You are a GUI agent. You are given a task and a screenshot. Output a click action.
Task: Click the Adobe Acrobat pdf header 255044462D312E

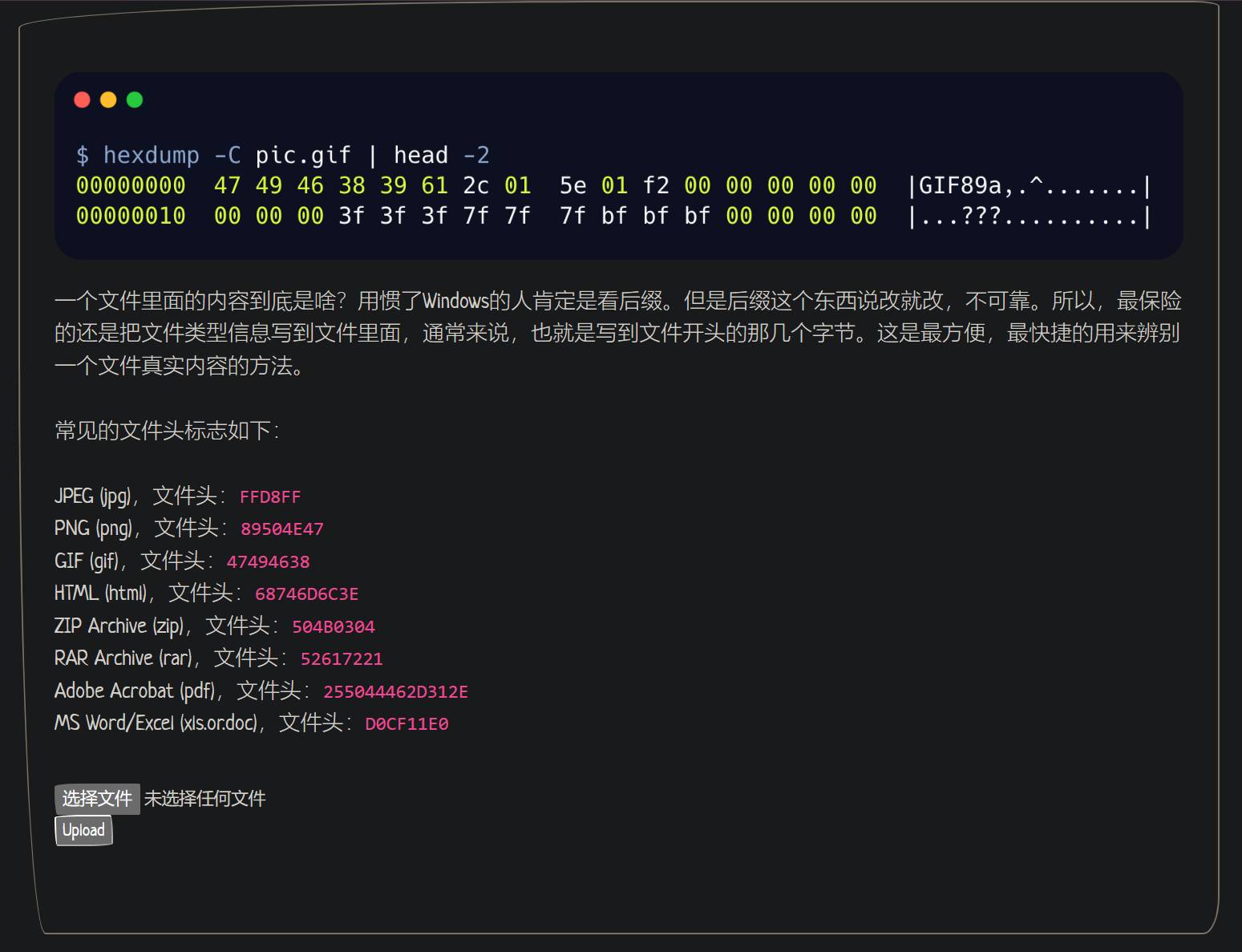[396, 691]
